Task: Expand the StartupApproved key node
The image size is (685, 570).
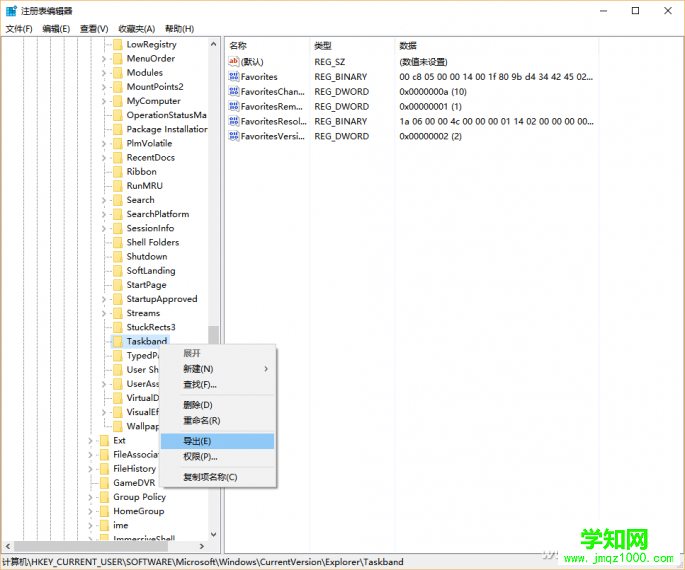Action: click(104, 299)
